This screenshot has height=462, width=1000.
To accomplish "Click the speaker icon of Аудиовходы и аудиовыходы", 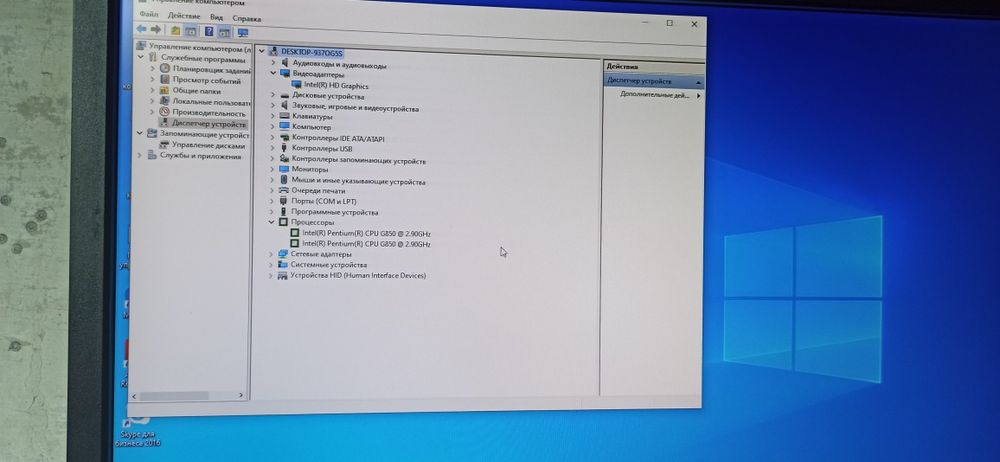I will (285, 64).
